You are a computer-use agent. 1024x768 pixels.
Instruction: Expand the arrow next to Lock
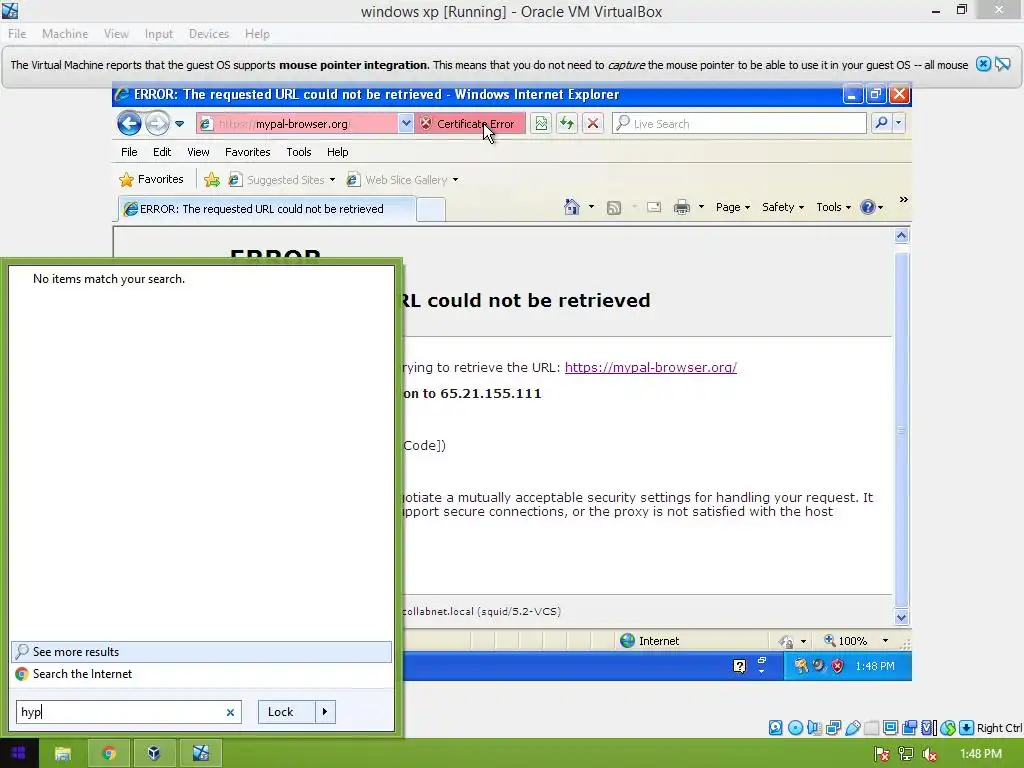coord(325,712)
